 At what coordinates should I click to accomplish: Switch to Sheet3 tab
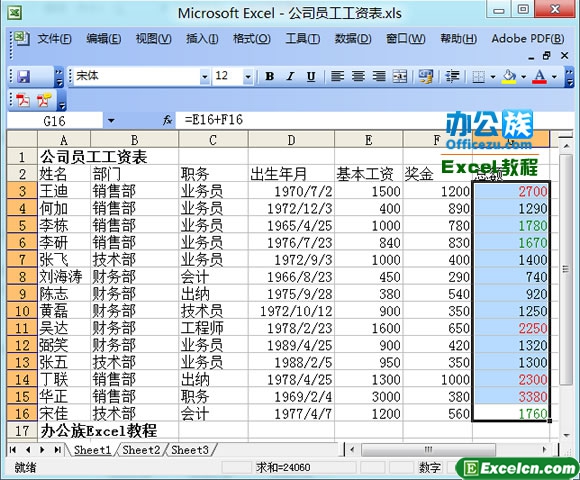[x=190, y=450]
